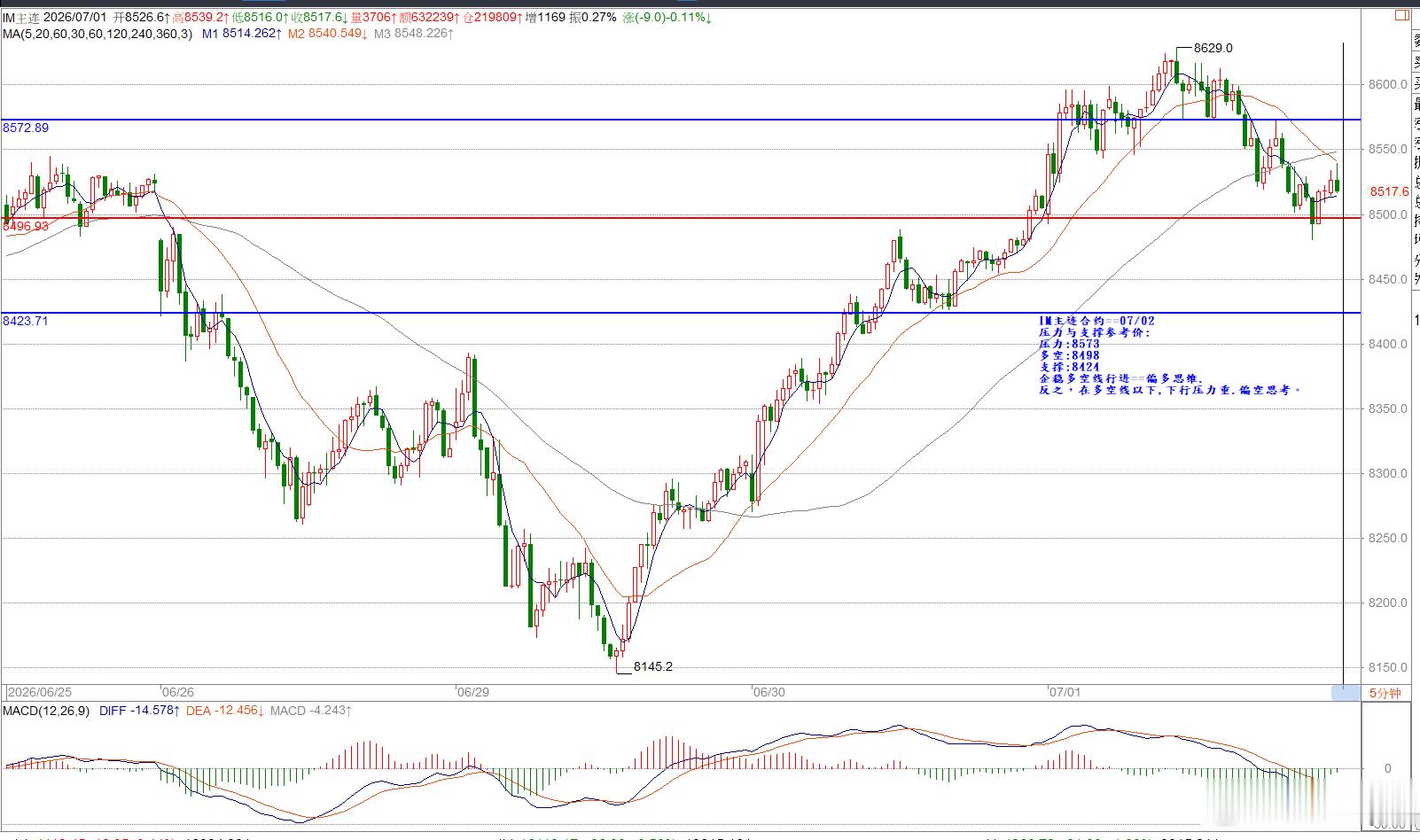Viewport: 1420px width, 840px height.
Task: Click the 06/29 date label on time axis
Action: pos(472,692)
